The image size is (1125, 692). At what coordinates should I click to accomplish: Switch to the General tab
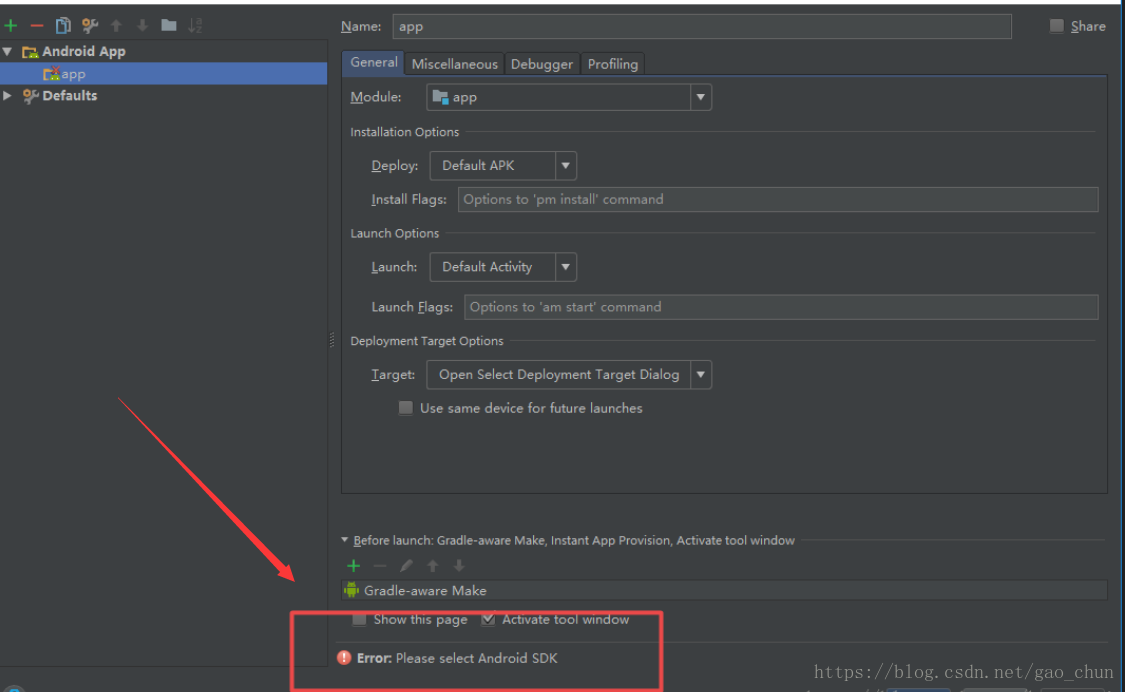[x=373, y=62]
